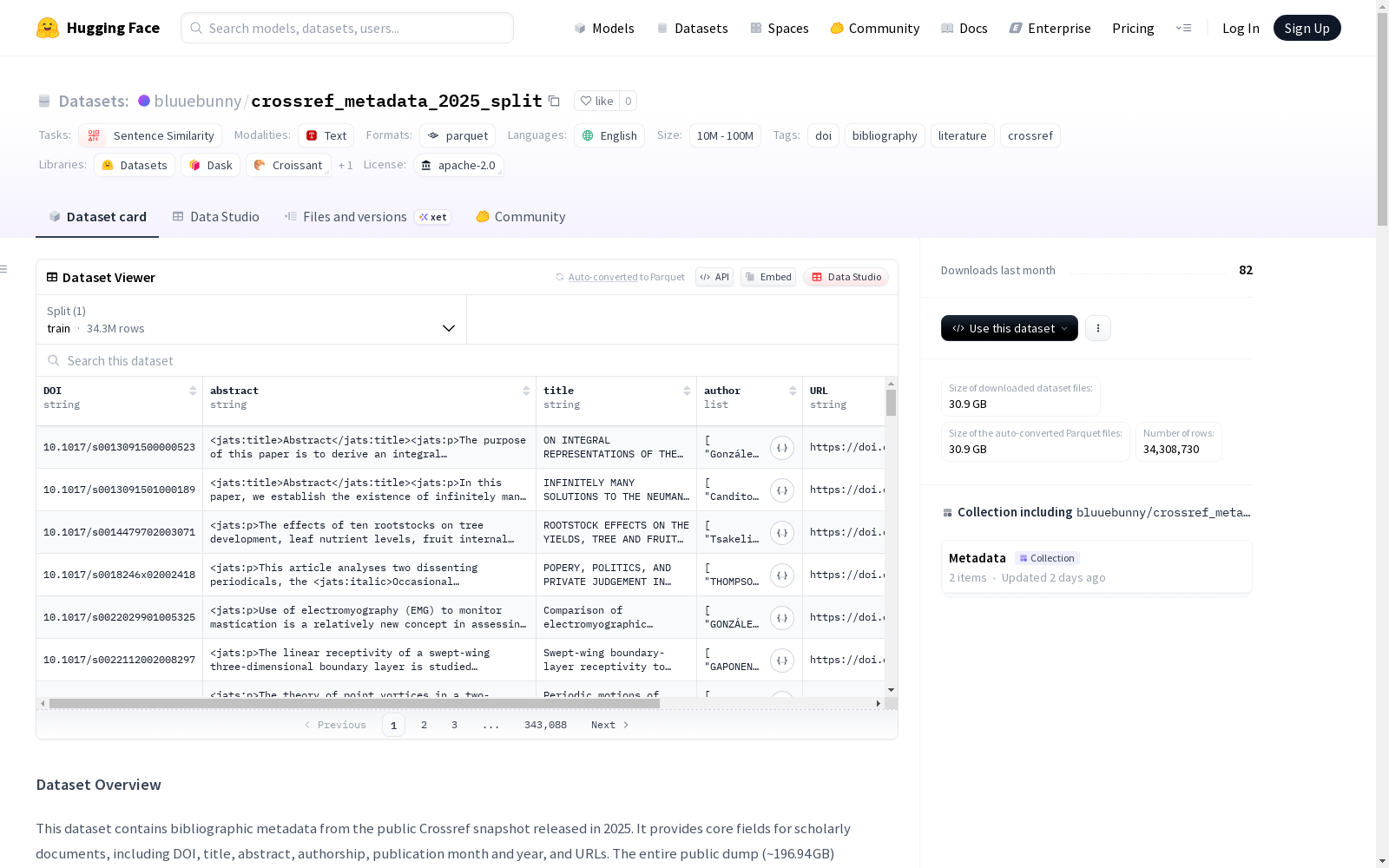
Task: Click the bibliography tag
Action: click(885, 135)
